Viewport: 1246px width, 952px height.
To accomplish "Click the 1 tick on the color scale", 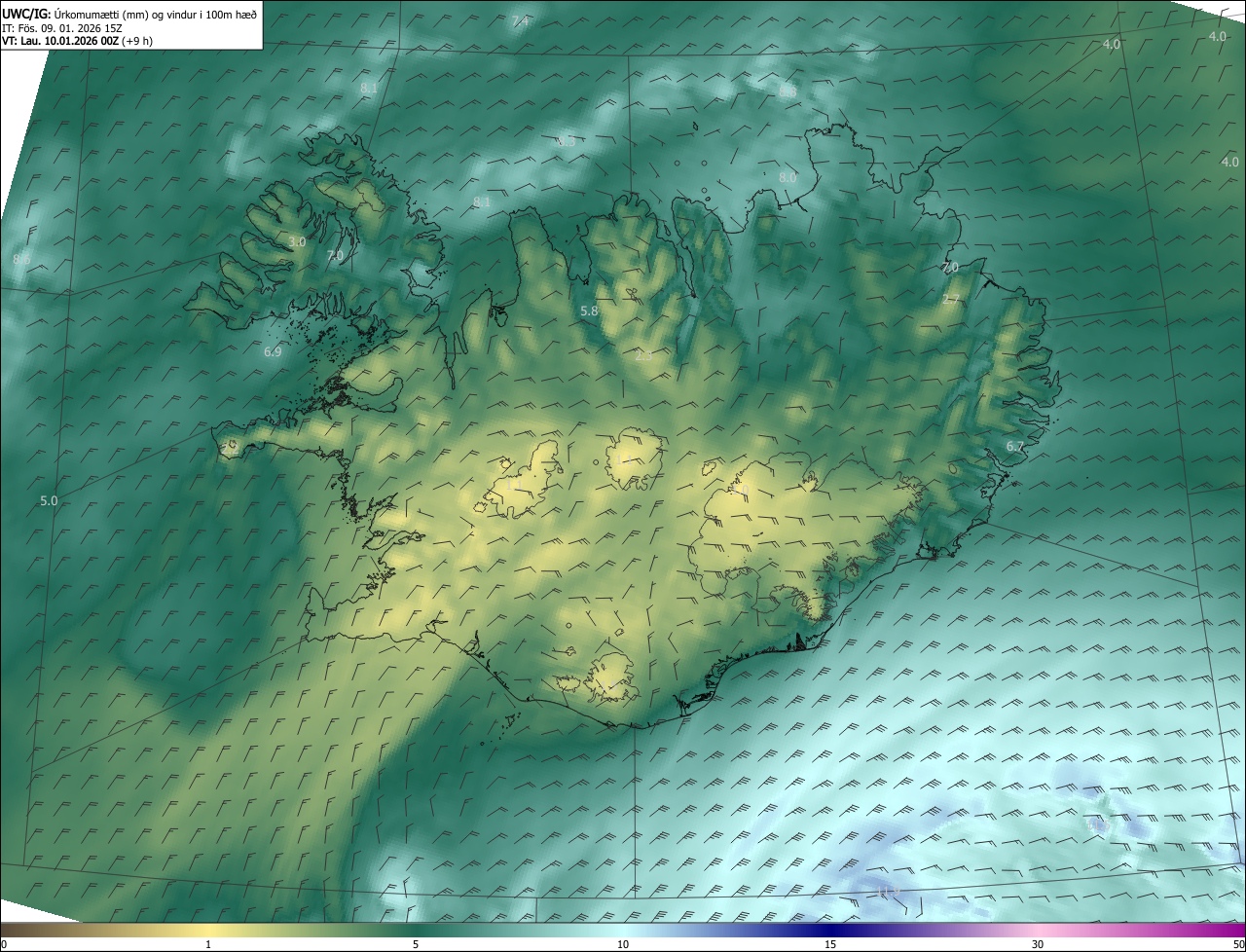I will [x=208, y=944].
